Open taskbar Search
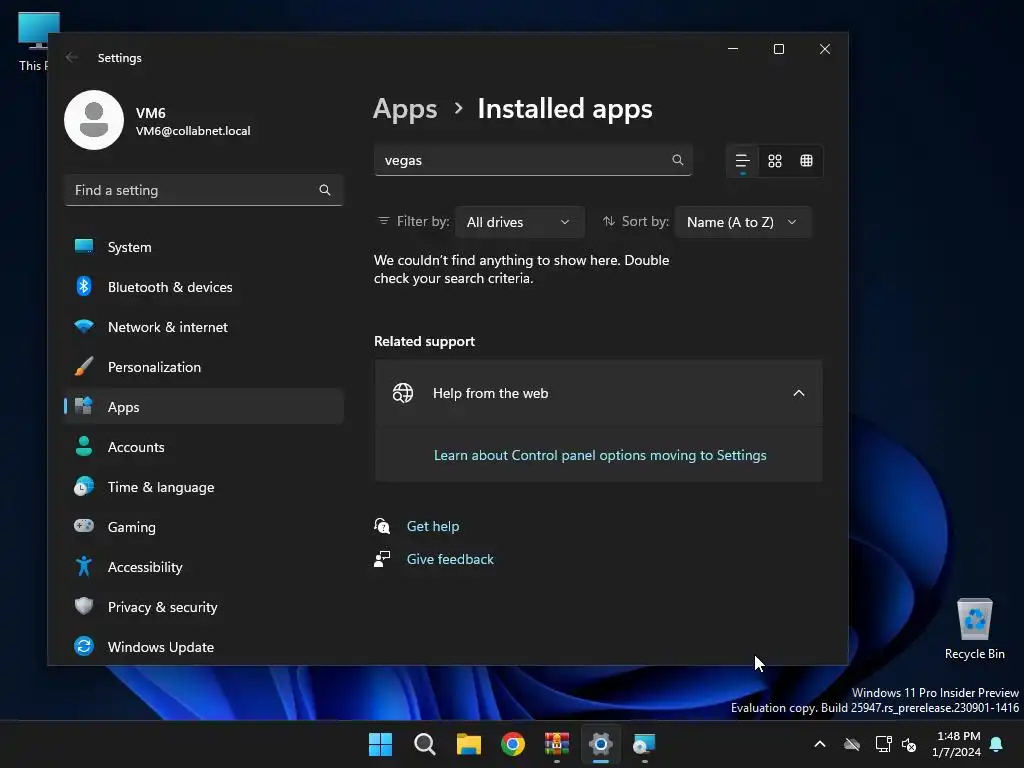Screen dimensions: 1024x768 point(424,744)
